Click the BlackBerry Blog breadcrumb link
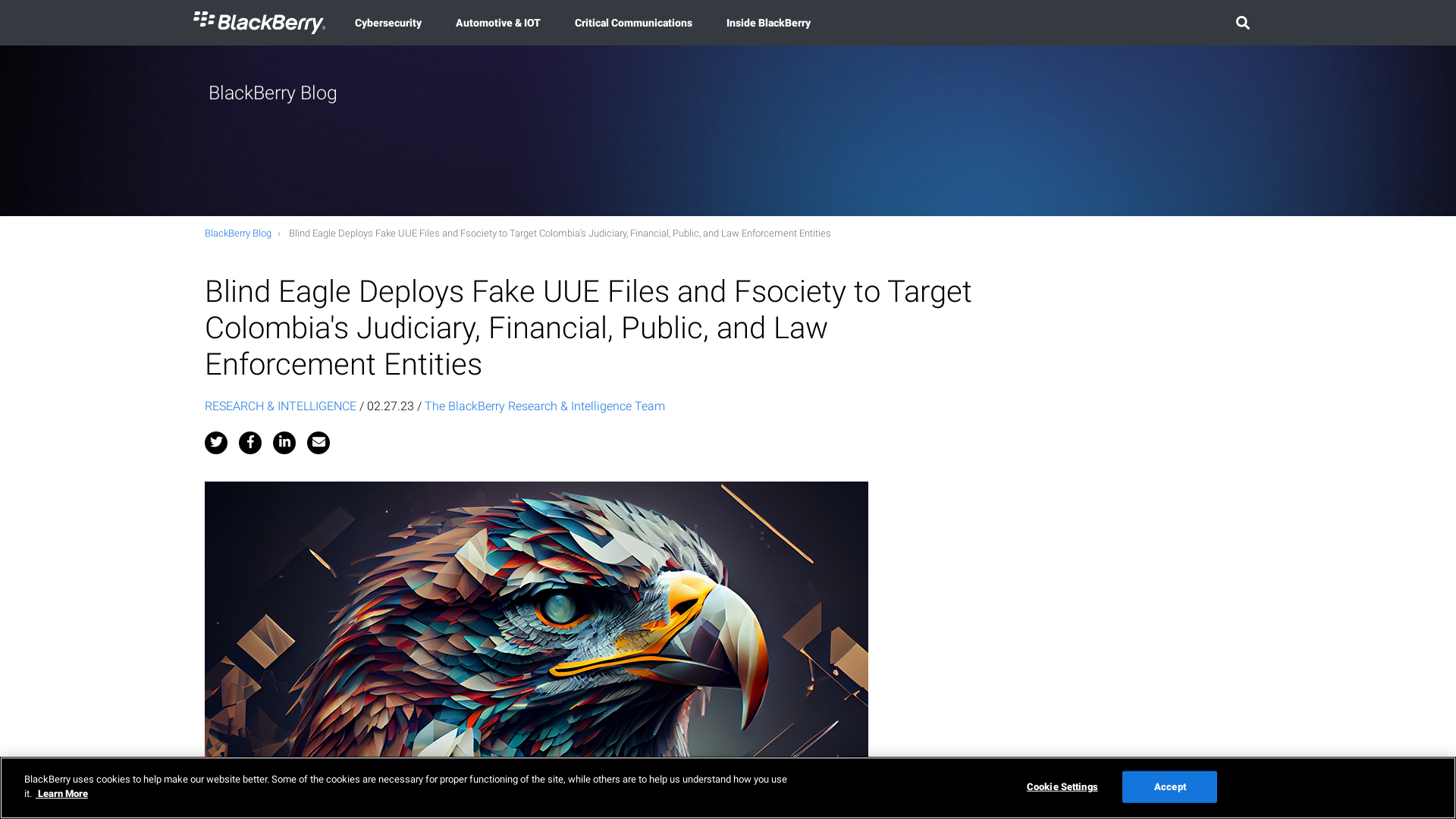The image size is (1456, 819). 237,233
